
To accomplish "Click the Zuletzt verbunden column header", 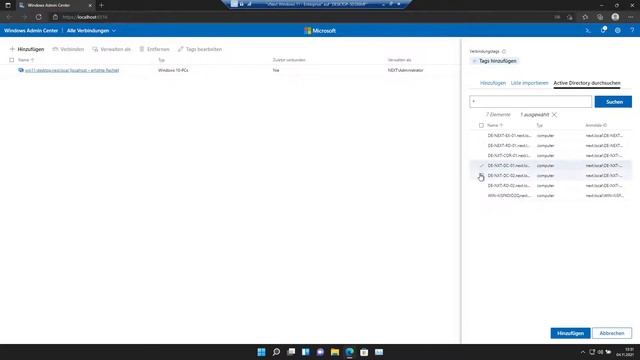I will coord(289,60).
